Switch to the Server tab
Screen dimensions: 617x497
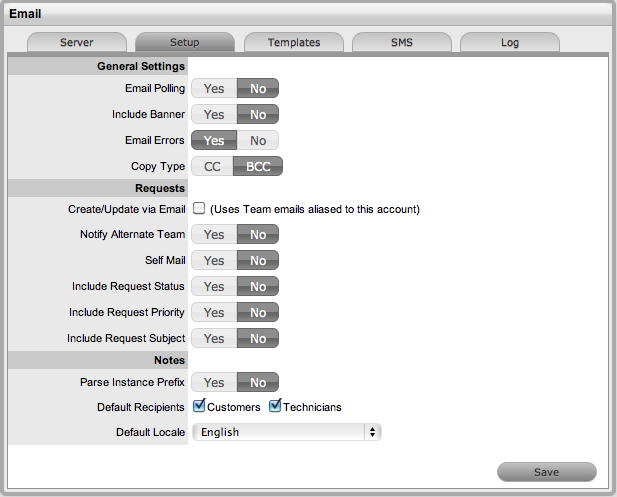77,43
